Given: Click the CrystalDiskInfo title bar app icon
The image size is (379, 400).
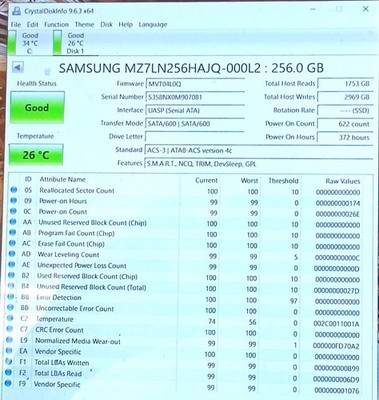Looking at the screenshot, I should (16, 11).
